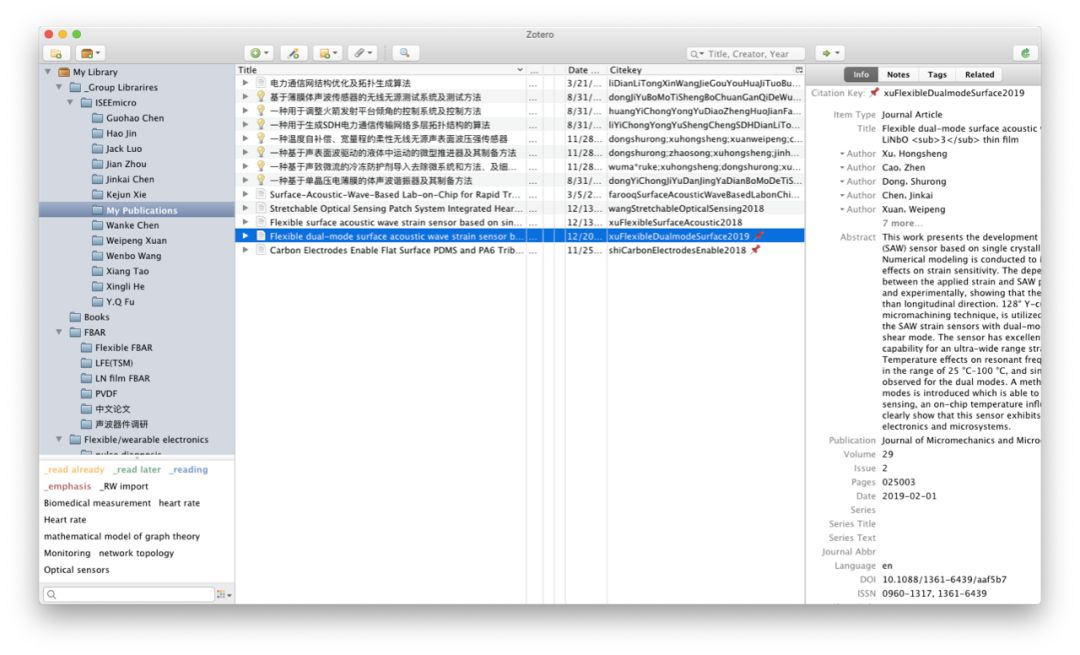This screenshot has width=1080, height=655.
Task: Switch to the Info tab
Action: coord(861,74)
